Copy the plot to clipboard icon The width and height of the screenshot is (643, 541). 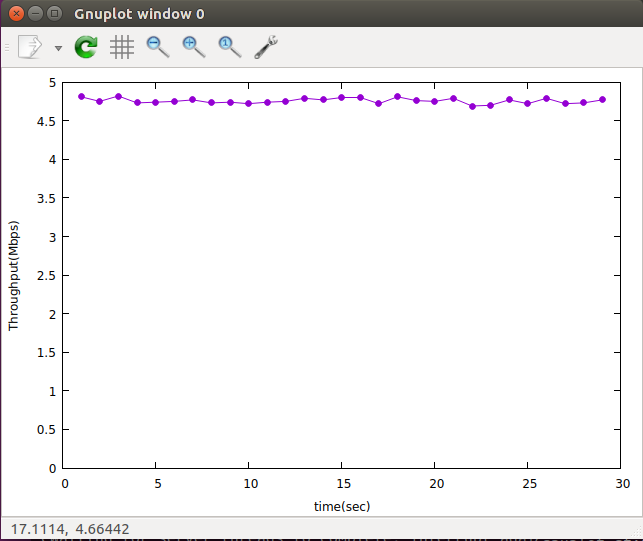click(x=30, y=47)
